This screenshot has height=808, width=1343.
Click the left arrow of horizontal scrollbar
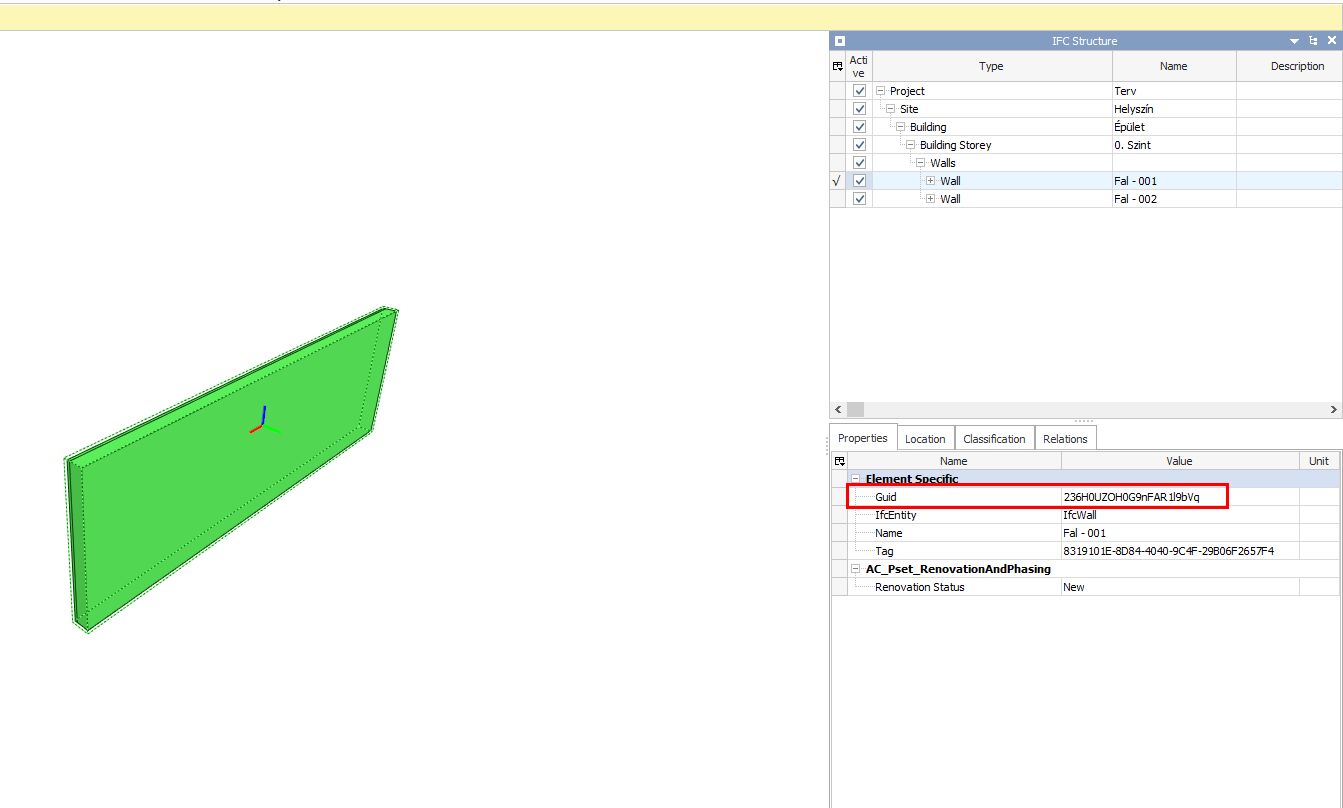837,410
